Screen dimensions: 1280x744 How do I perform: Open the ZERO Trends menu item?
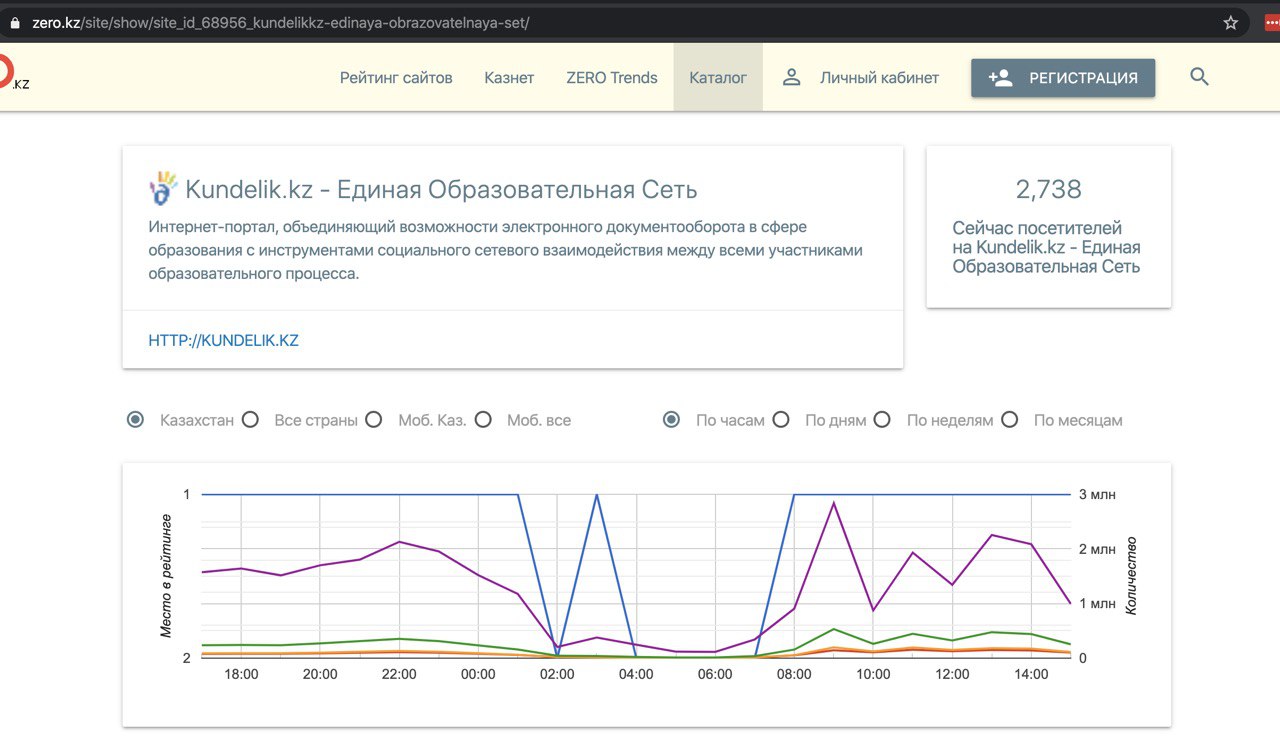pyautogui.click(x=612, y=77)
